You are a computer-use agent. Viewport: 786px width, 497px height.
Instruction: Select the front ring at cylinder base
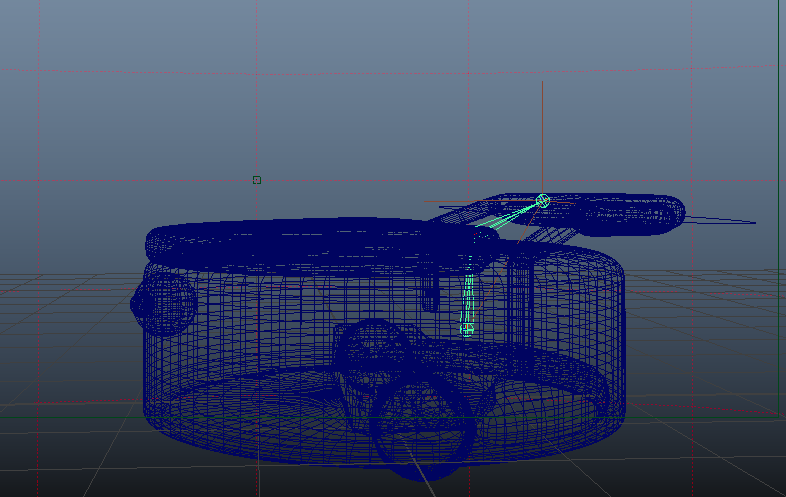[x=423, y=427]
